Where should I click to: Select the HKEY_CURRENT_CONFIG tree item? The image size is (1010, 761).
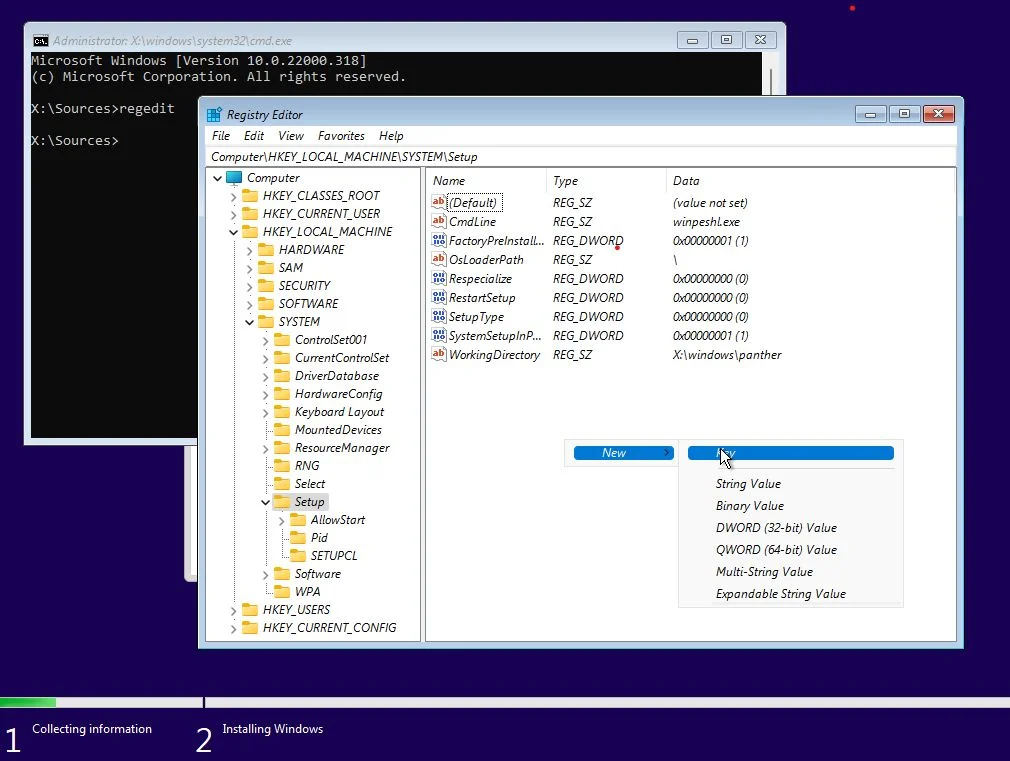tap(329, 628)
